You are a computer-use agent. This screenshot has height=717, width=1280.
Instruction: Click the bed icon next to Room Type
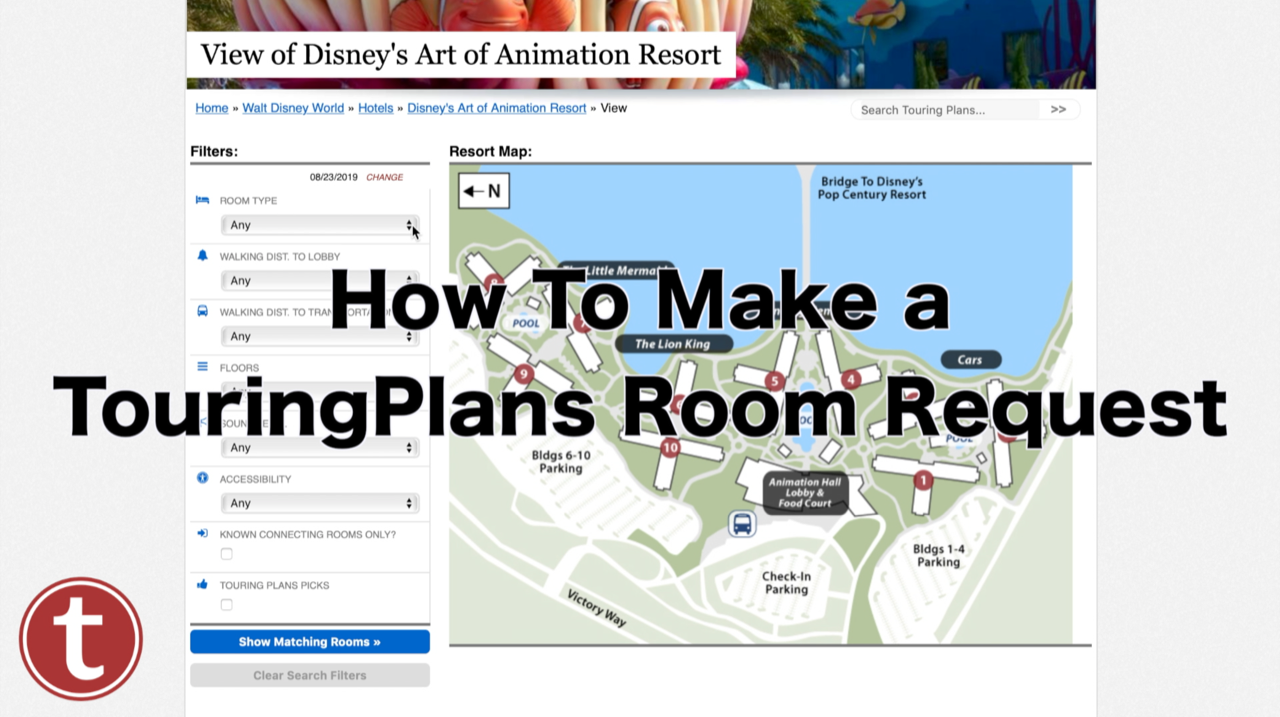tap(202, 200)
